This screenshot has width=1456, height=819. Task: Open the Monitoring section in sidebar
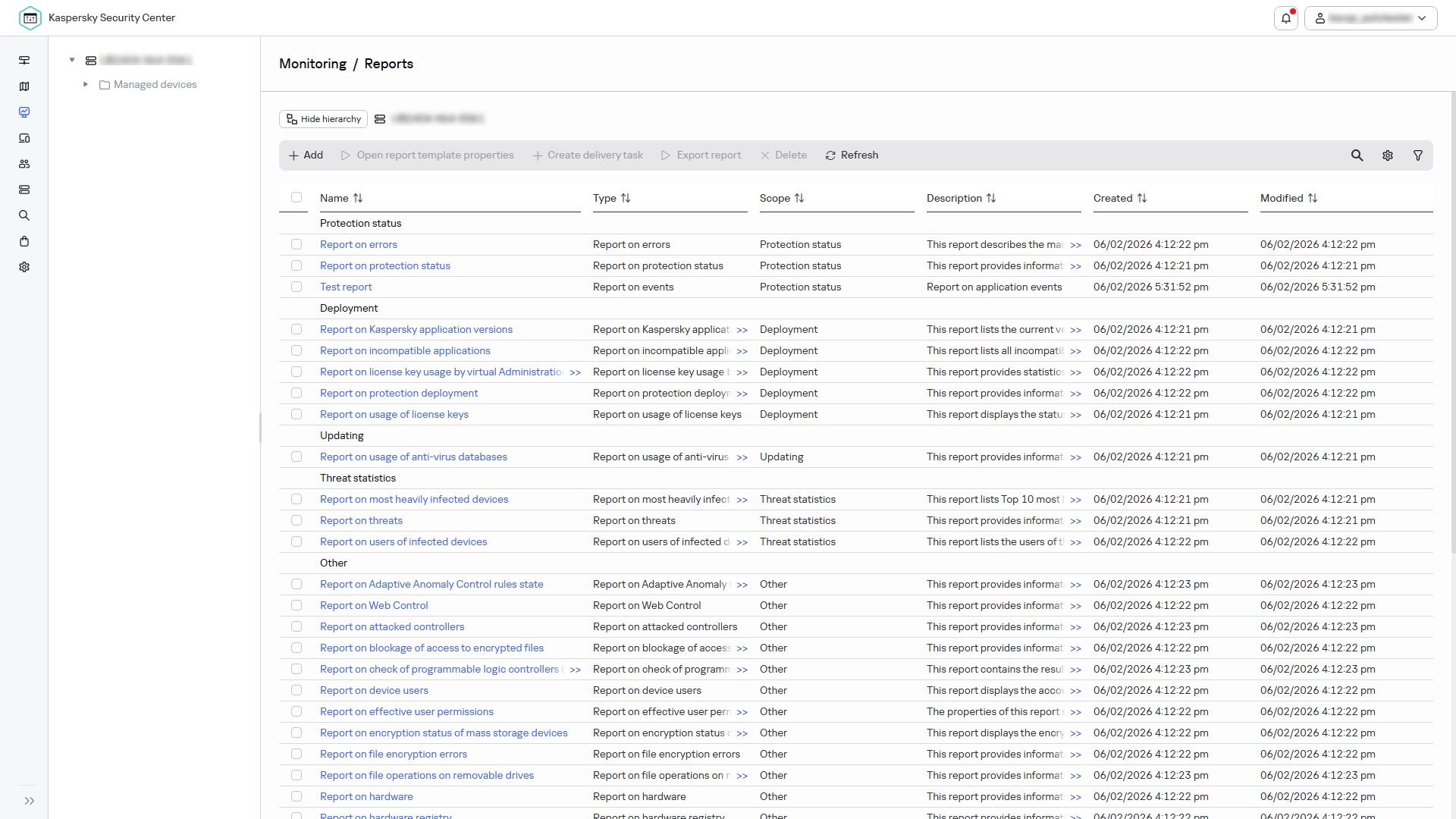[24, 112]
